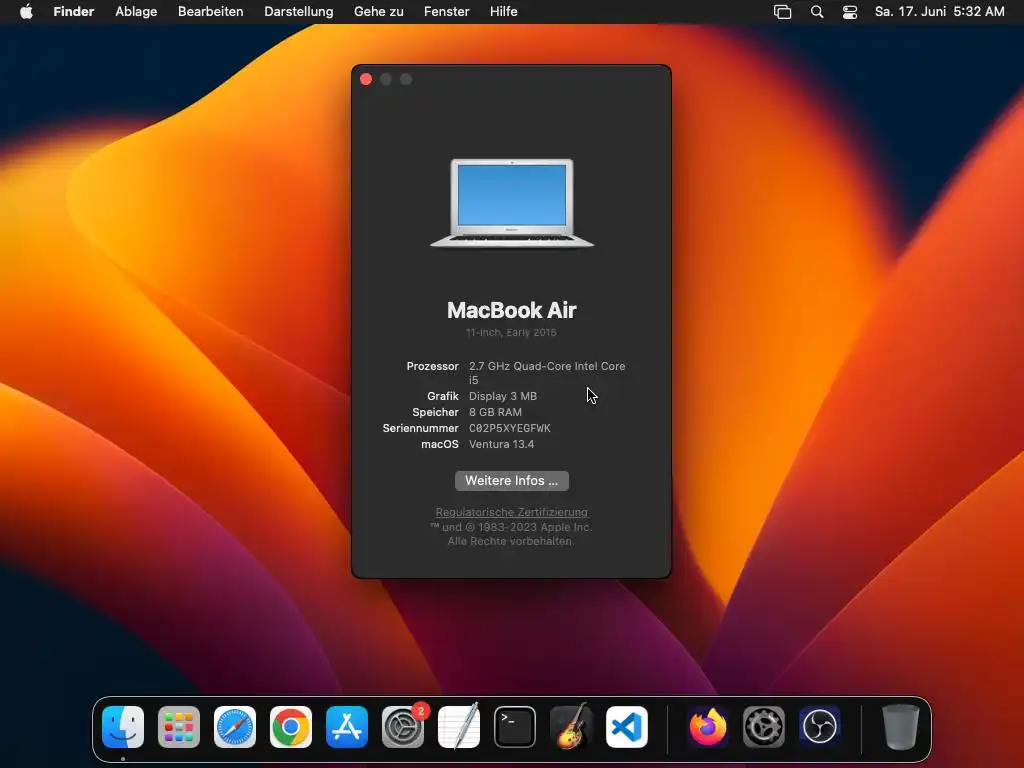Open Finder from the Dock
This screenshot has height=768, width=1024.
click(x=123, y=727)
